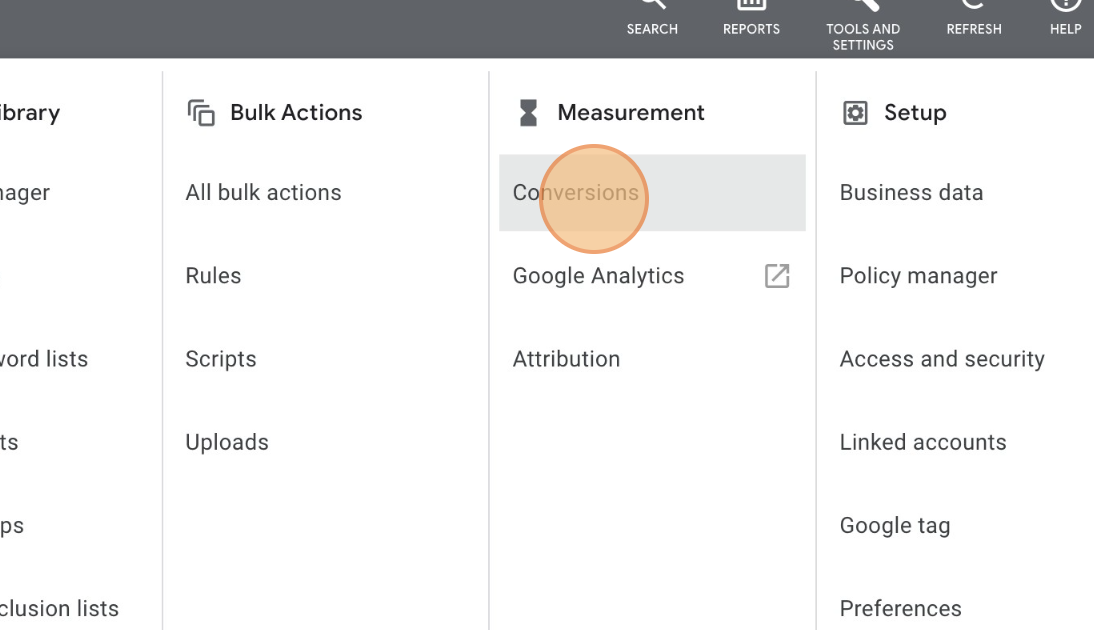The image size is (1094, 630).
Task: Go to Rules under Bulk Actions
Action: click(x=213, y=276)
